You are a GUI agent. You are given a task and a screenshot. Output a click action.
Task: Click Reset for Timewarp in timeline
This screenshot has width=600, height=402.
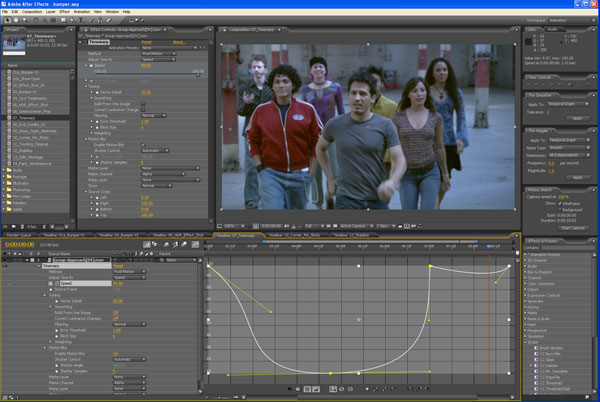(x=118, y=266)
